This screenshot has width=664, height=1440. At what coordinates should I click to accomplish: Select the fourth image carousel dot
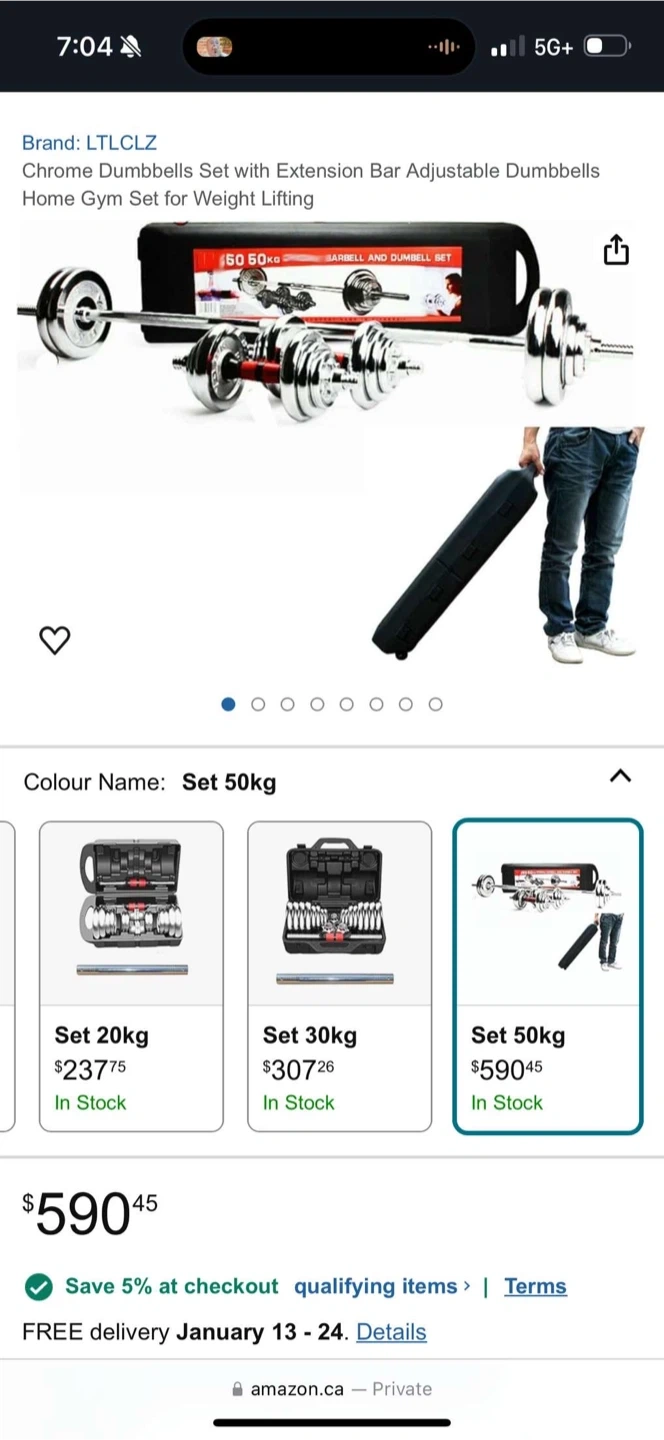coord(317,704)
